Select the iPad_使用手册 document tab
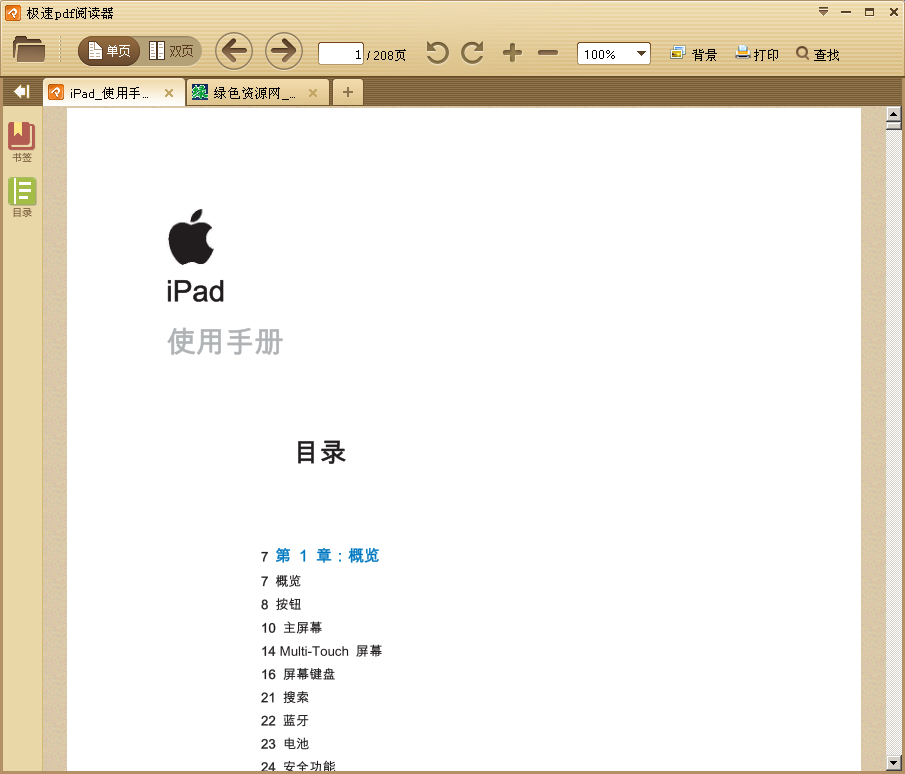Image resolution: width=905 pixels, height=774 pixels. point(105,91)
